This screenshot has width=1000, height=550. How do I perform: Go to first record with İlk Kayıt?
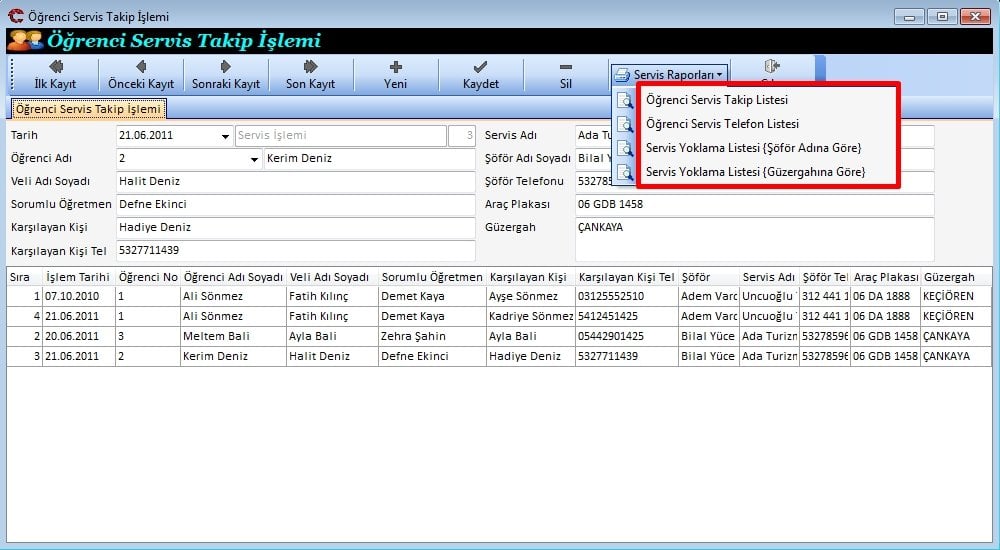tap(55, 75)
